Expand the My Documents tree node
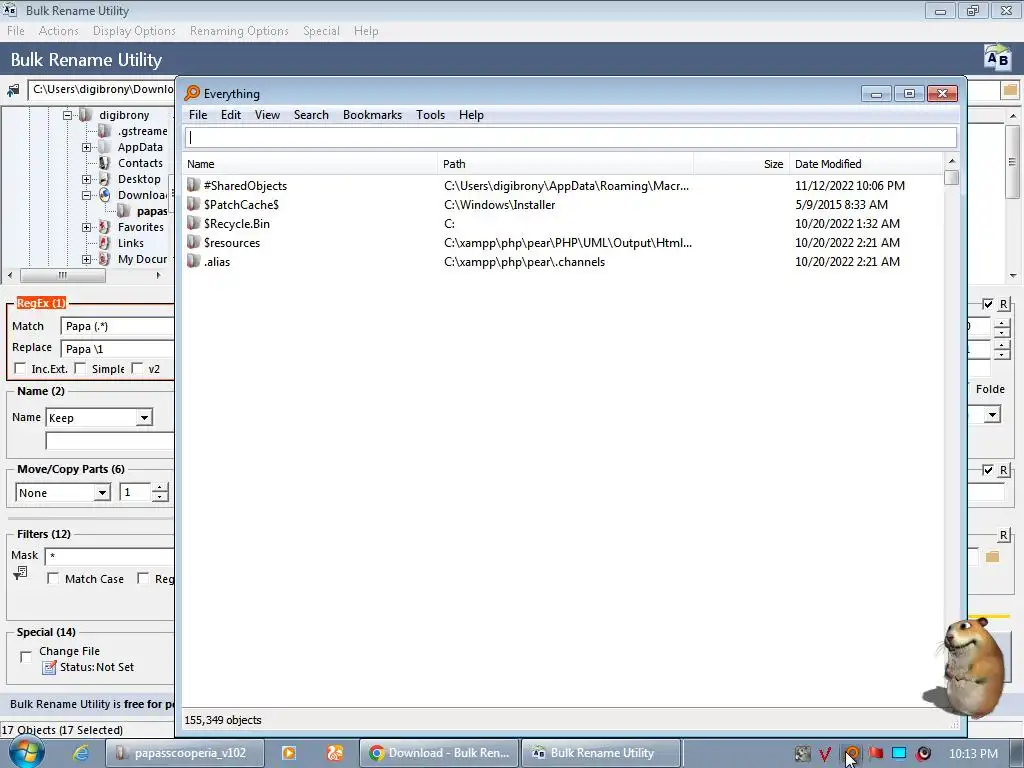This screenshot has width=1024, height=768. tap(86, 259)
